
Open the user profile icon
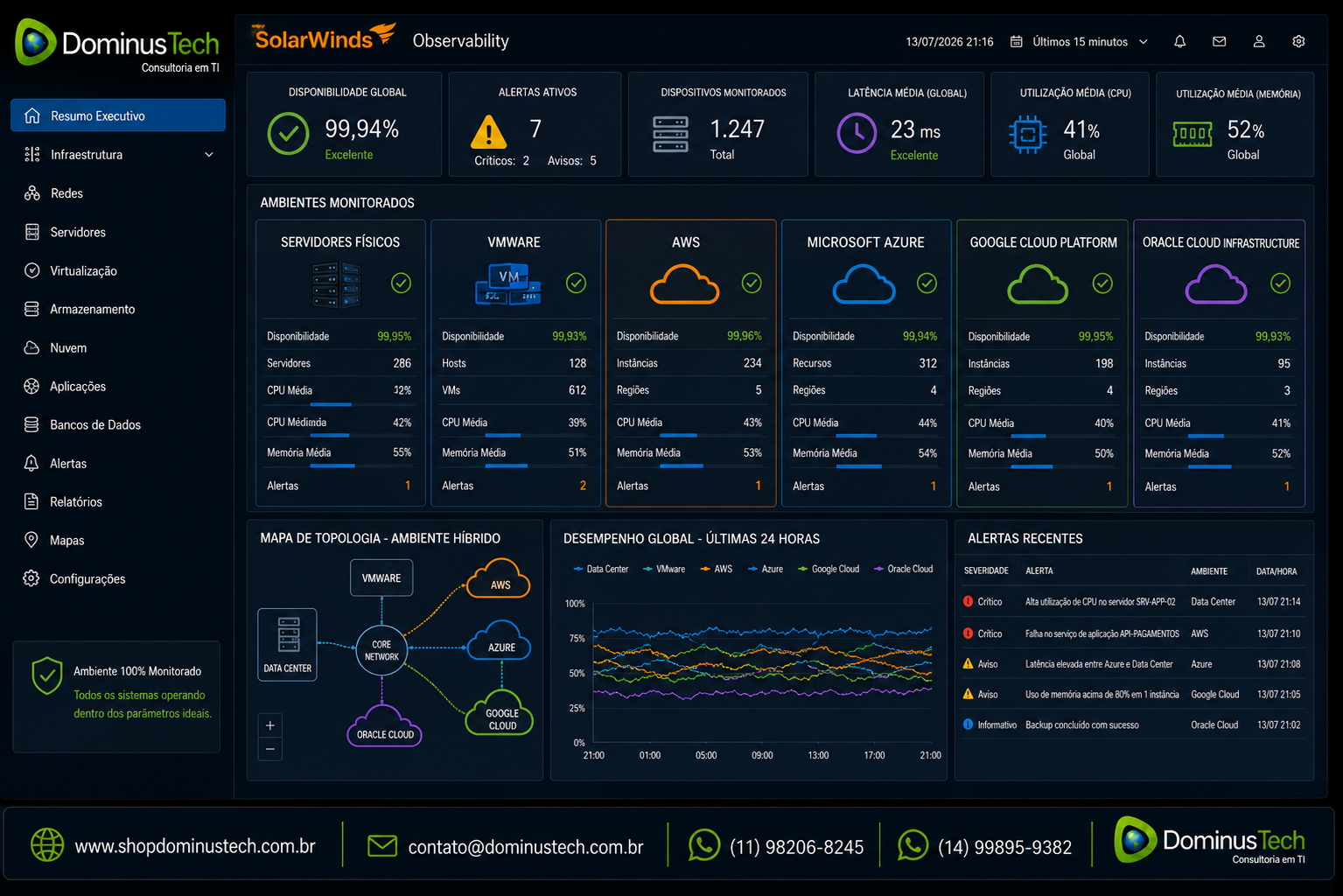click(1259, 41)
